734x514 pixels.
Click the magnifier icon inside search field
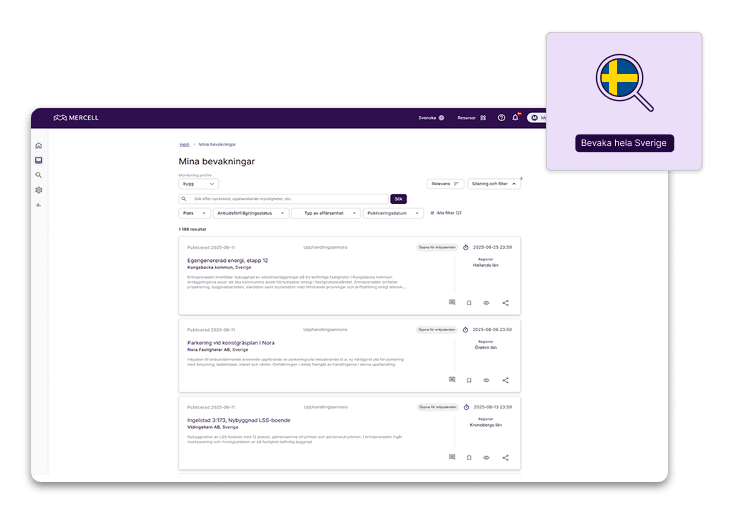point(184,199)
